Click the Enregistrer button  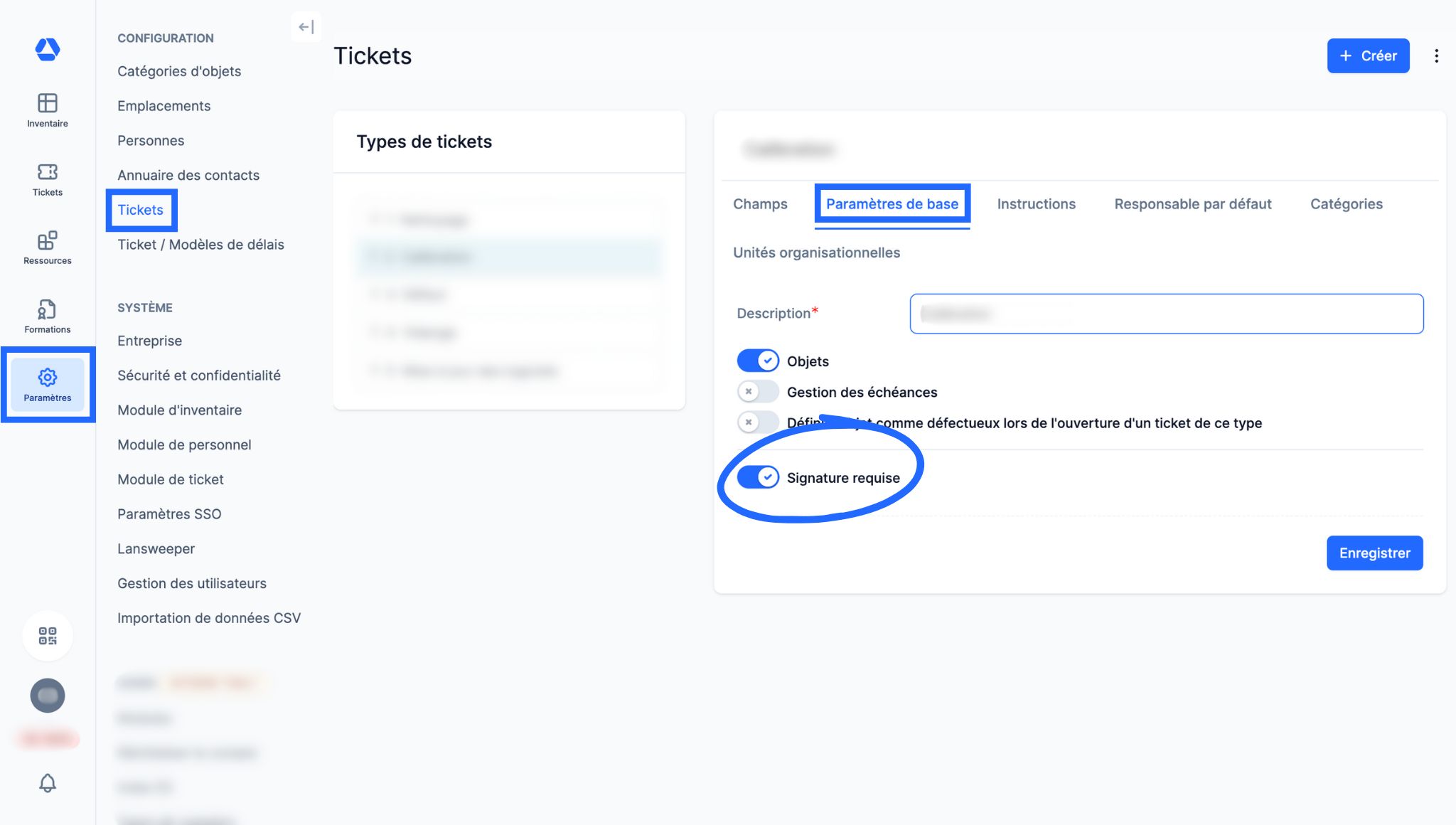tap(1374, 553)
